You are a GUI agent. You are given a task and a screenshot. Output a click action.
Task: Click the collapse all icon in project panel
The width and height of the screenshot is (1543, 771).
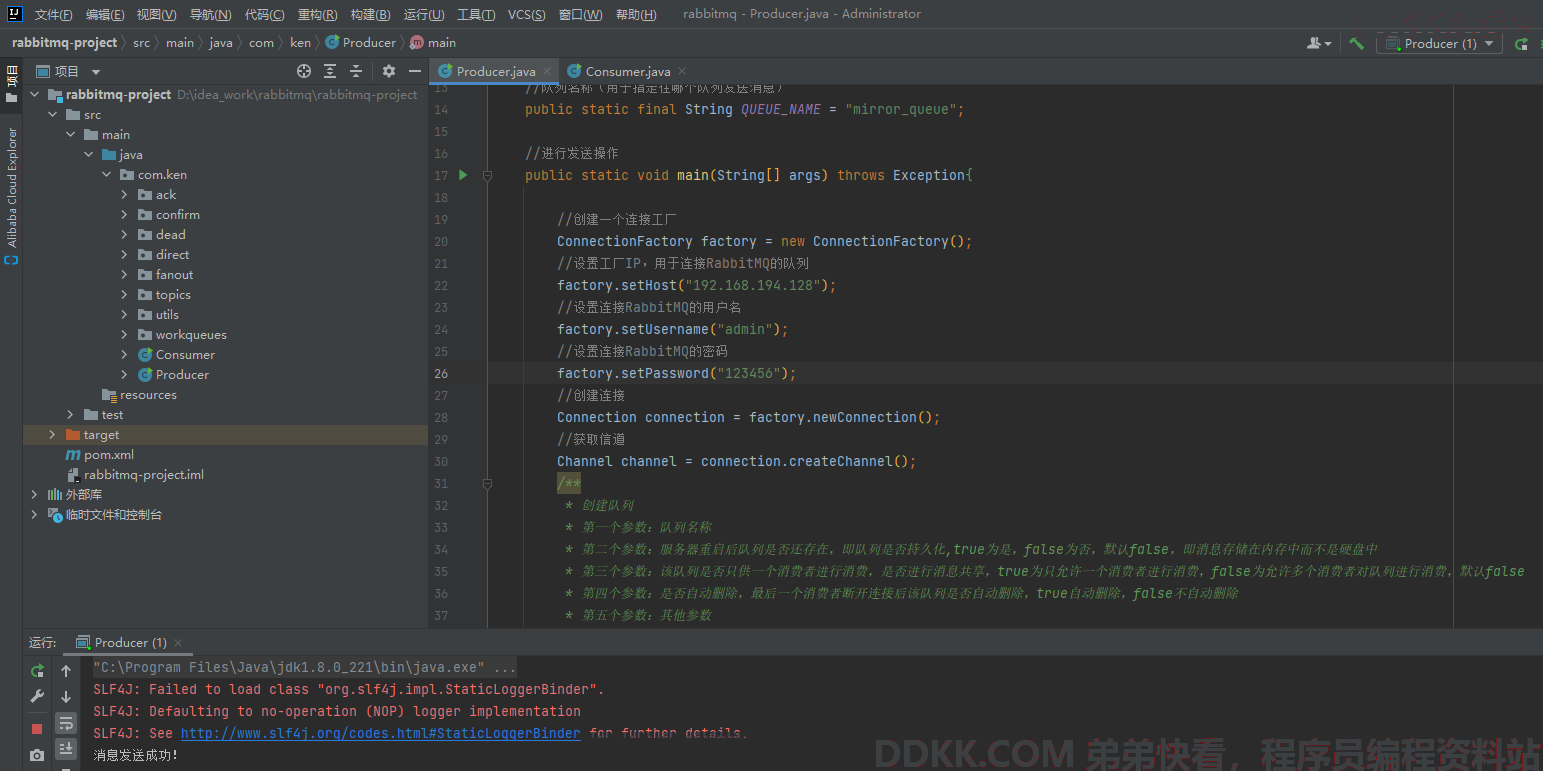pyautogui.click(x=356, y=71)
